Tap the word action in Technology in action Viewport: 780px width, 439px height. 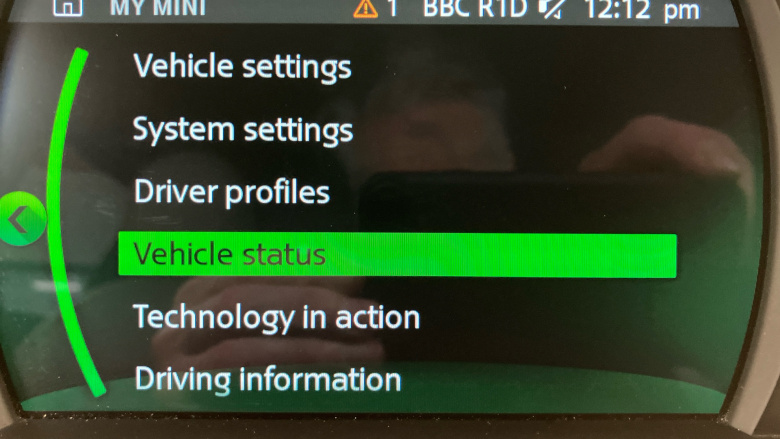(x=378, y=318)
